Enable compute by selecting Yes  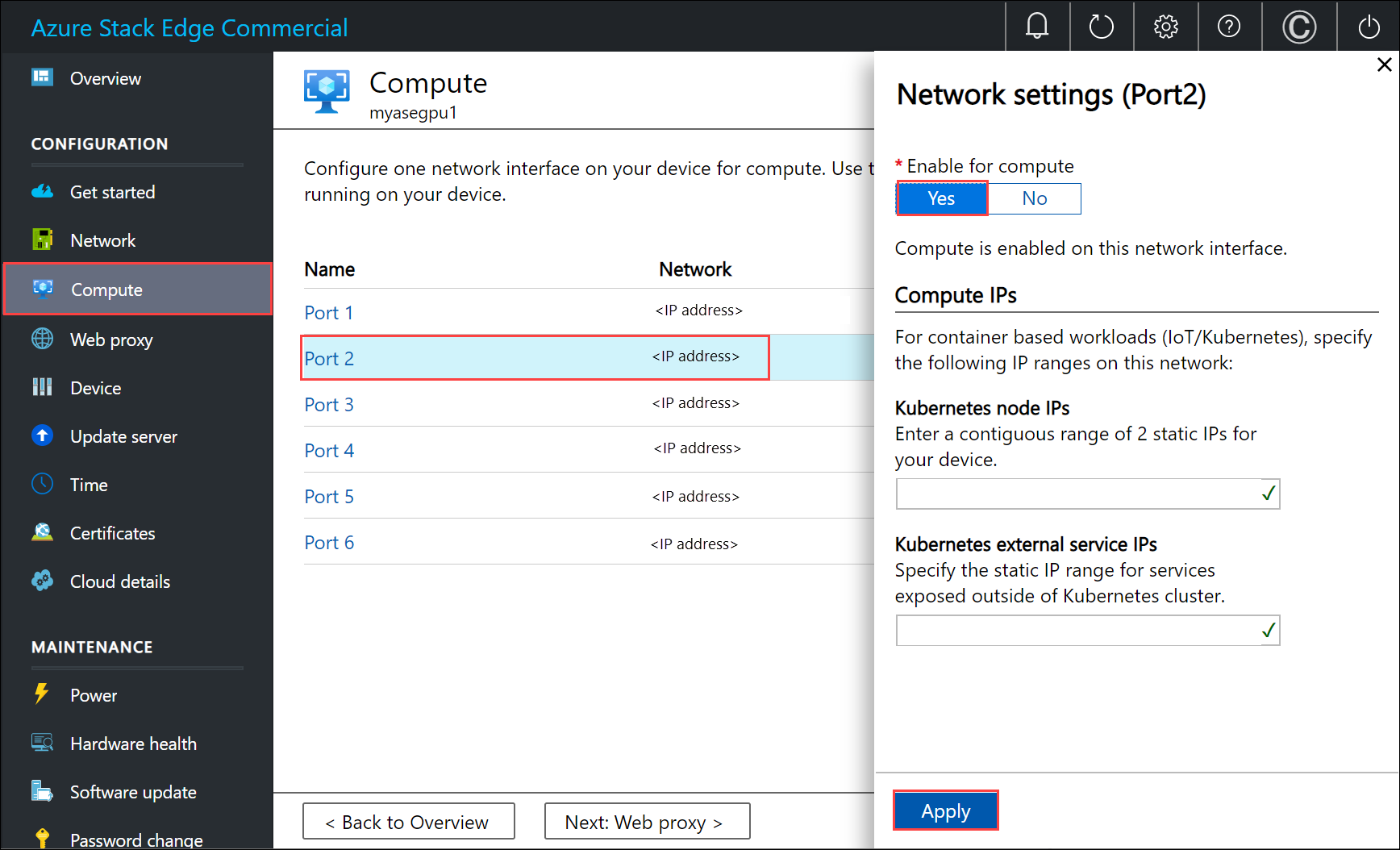pyautogui.click(x=941, y=198)
